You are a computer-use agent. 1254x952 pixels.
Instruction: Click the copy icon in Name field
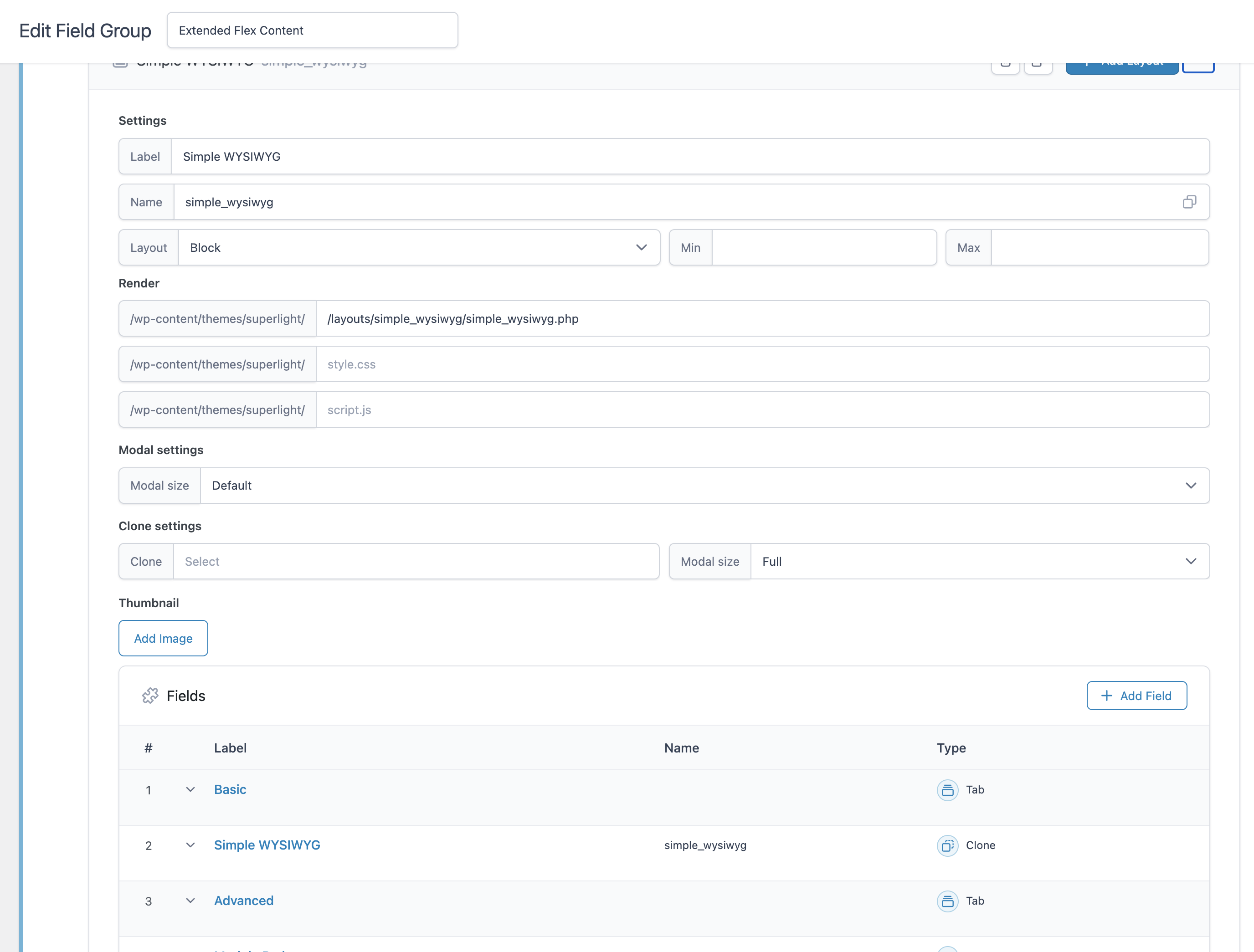click(1189, 202)
